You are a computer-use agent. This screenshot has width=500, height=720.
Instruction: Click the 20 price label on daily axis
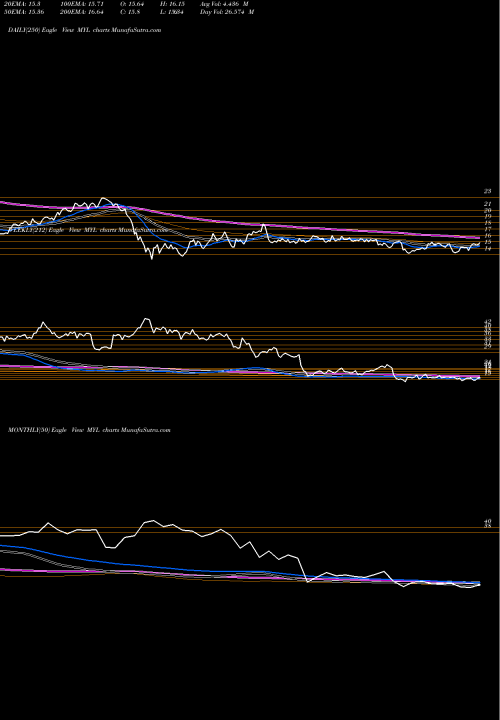coord(488,210)
